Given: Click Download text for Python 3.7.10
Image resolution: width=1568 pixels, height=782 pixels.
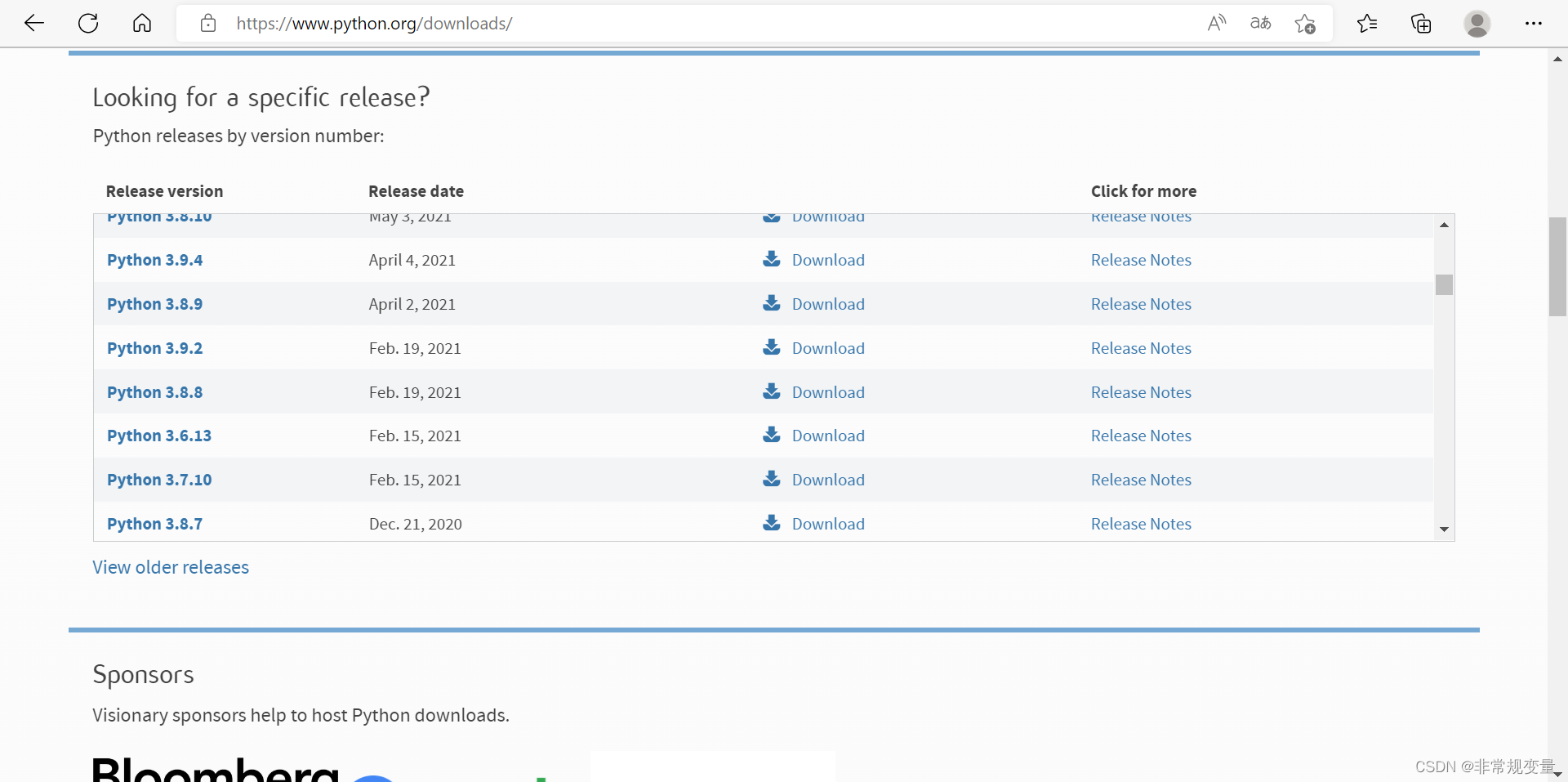Looking at the screenshot, I should pyautogui.click(x=828, y=480).
